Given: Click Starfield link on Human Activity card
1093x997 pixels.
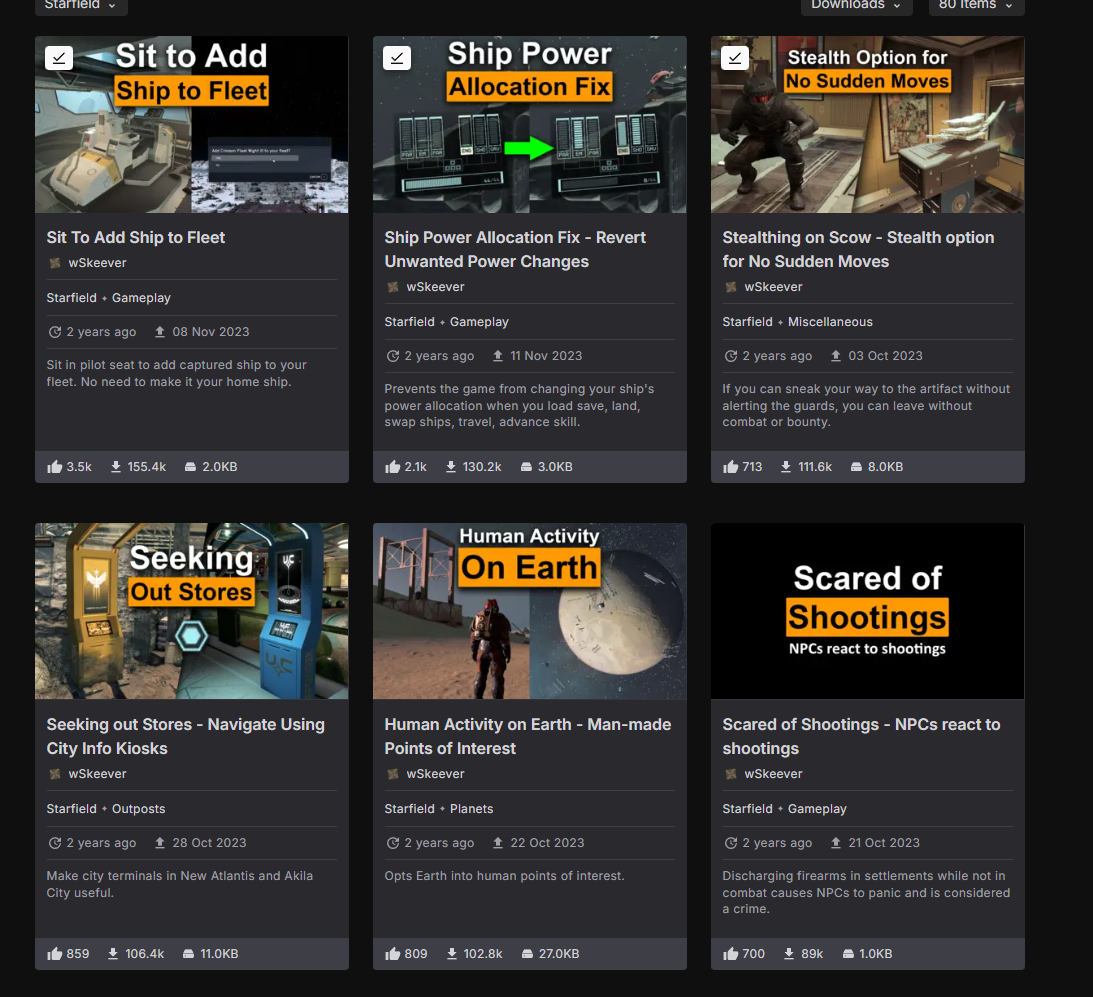Looking at the screenshot, I should (x=410, y=809).
